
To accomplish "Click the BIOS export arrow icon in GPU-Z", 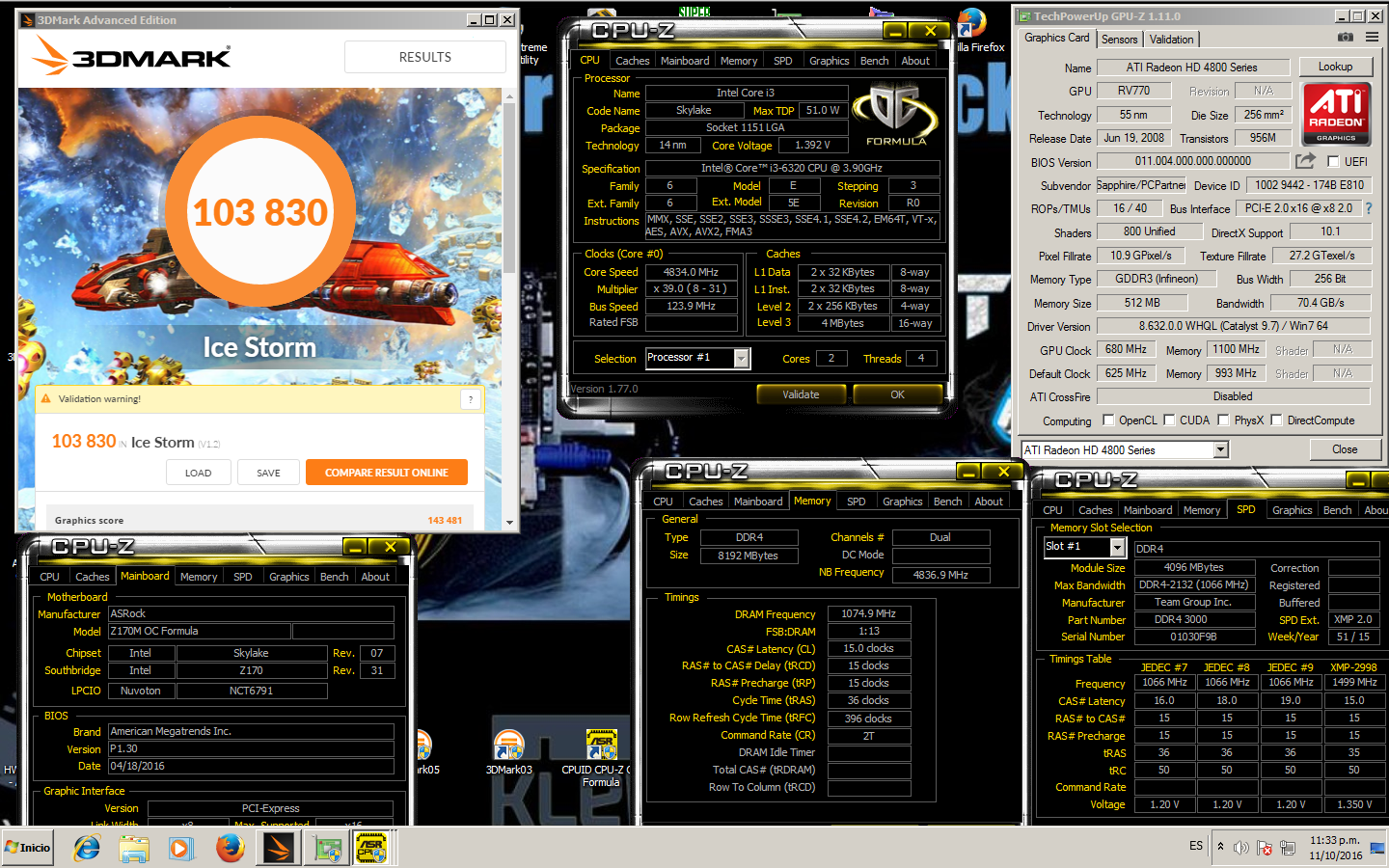I will point(1305,161).
